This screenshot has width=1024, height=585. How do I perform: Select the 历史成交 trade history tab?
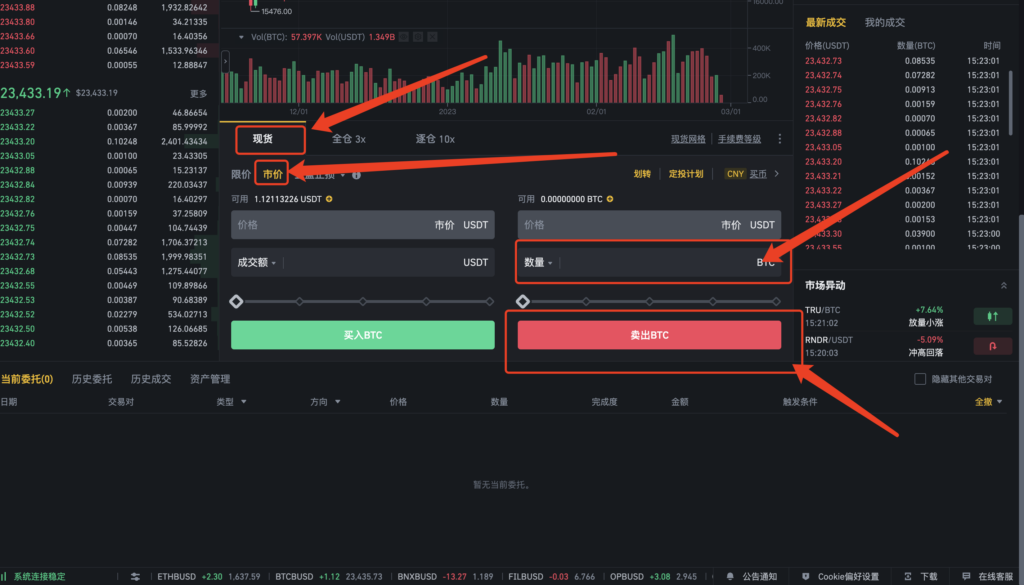click(151, 379)
